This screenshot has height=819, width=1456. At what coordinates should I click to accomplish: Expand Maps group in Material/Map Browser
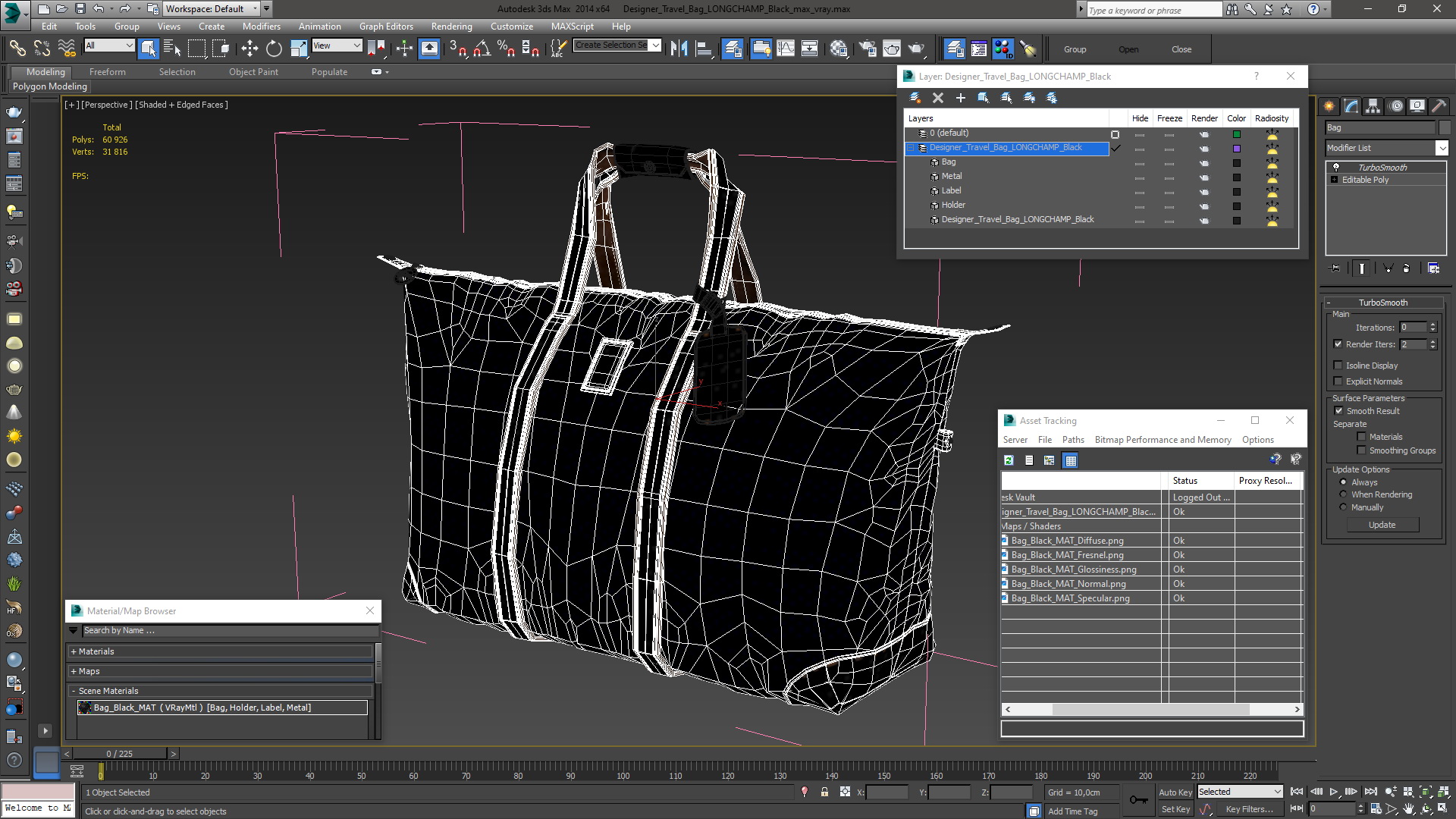pyautogui.click(x=220, y=671)
